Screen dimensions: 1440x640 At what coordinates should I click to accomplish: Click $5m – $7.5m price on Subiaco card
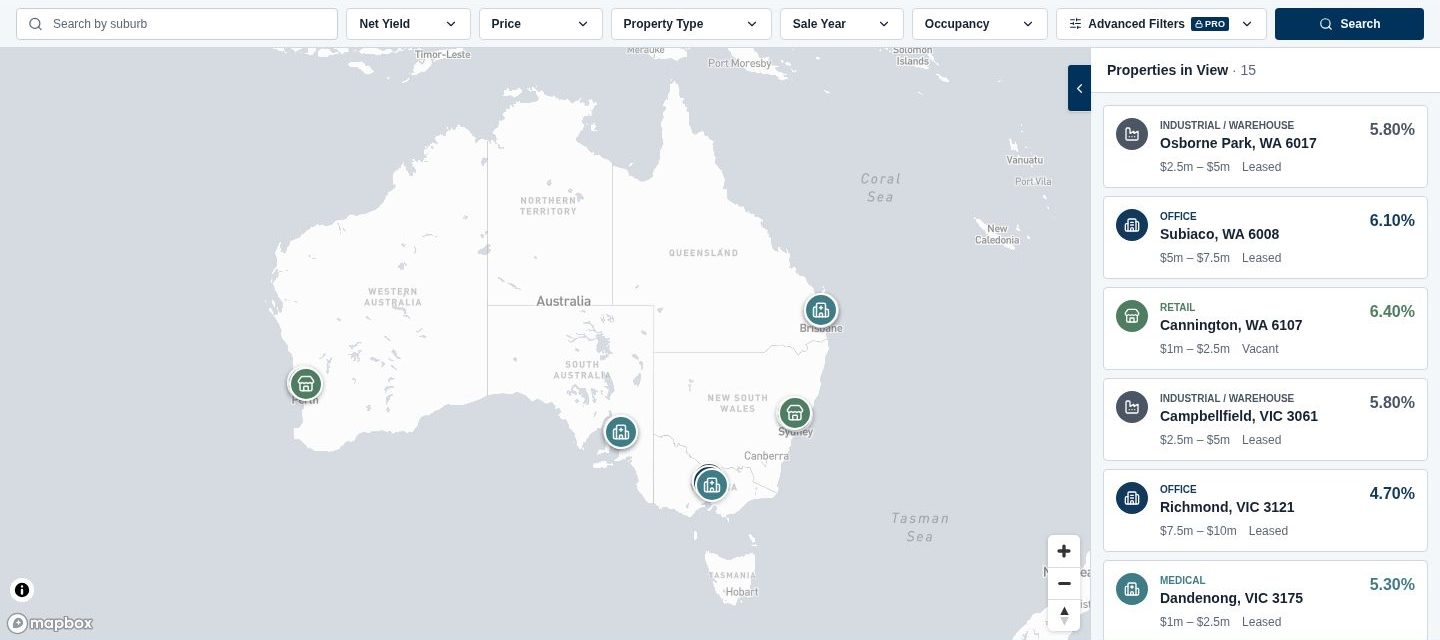point(1195,258)
